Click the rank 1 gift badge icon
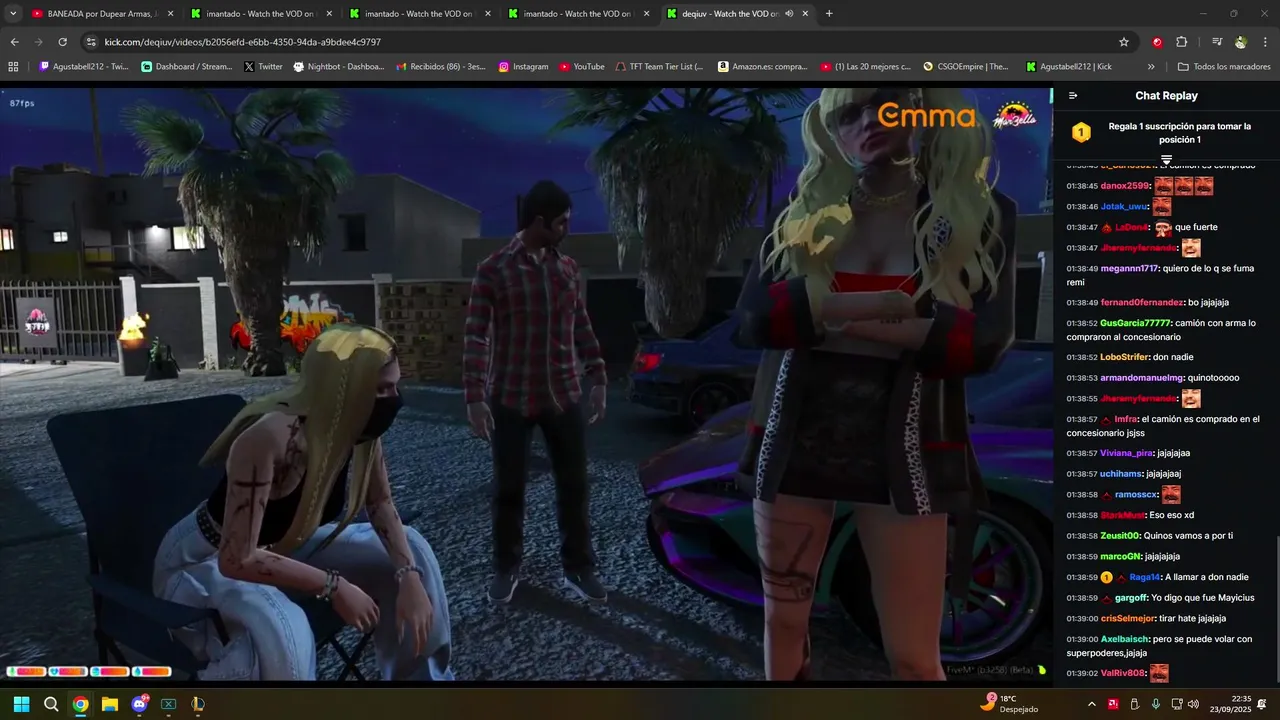The image size is (1280, 720). point(1081,132)
